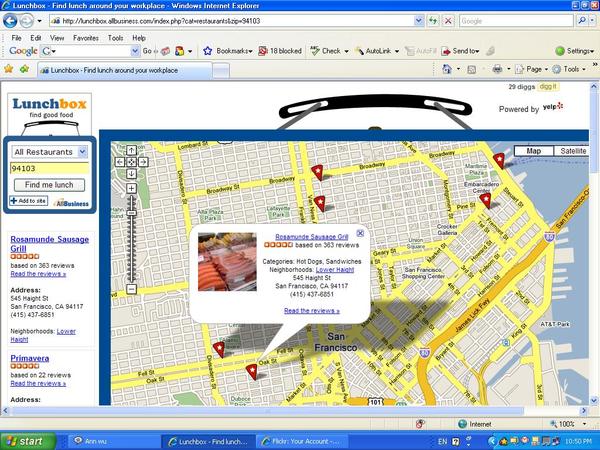Click the Windows Start button
600x450 pixels.
point(28,441)
